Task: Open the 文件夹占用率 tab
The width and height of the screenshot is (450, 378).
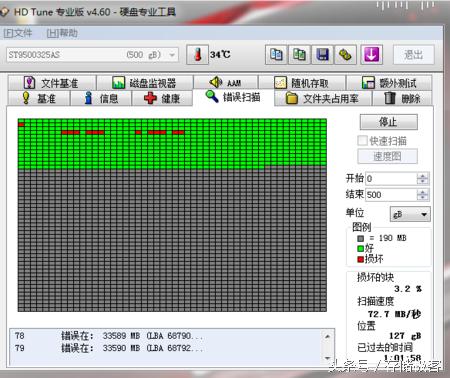Action: tap(323, 98)
